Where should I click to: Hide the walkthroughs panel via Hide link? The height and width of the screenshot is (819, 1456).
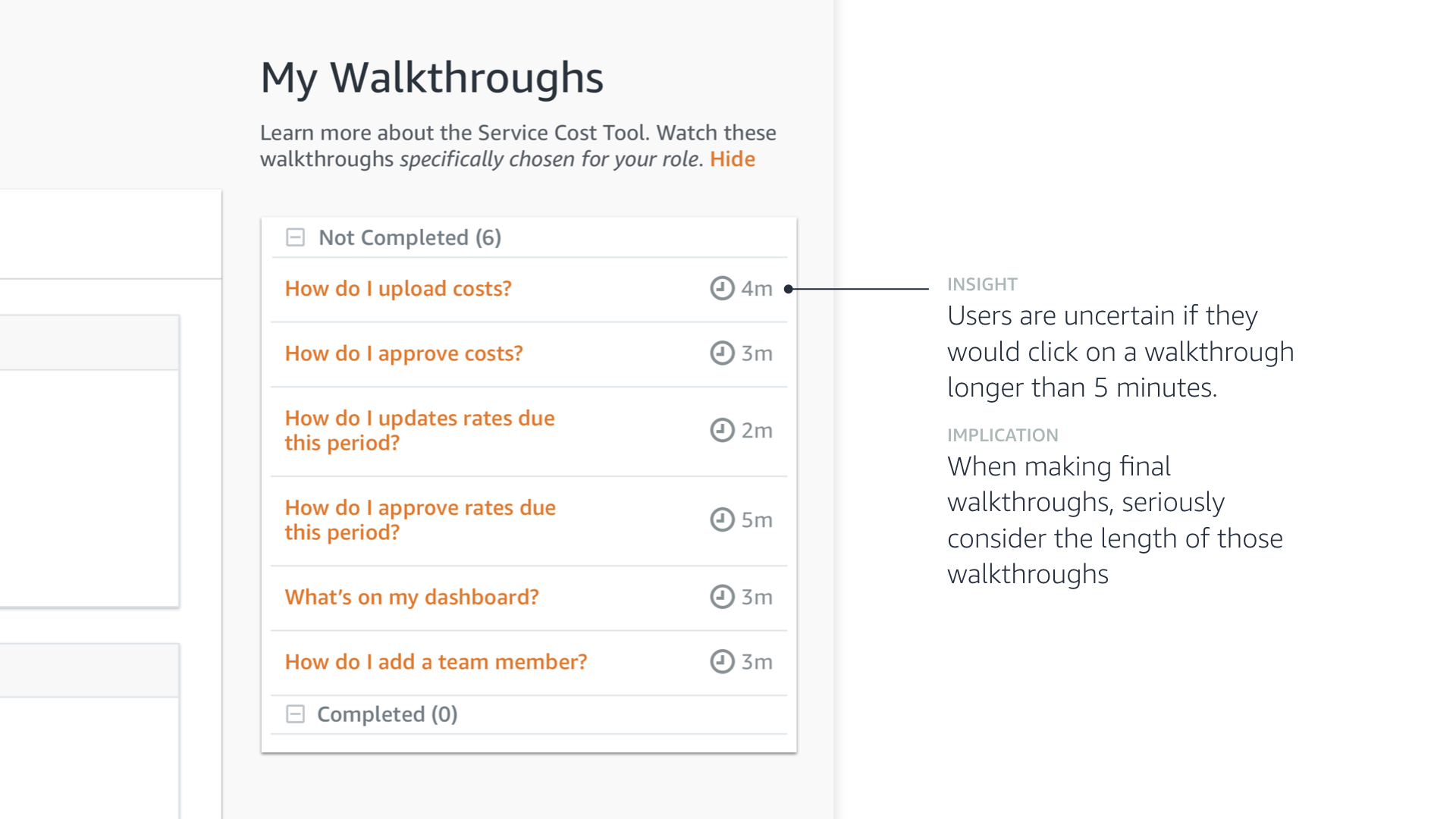pos(732,159)
